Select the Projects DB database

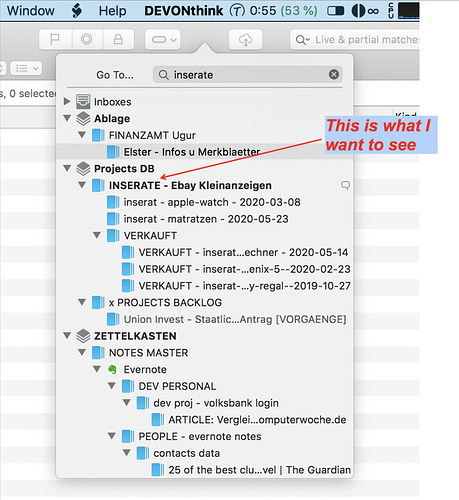(x=124, y=168)
